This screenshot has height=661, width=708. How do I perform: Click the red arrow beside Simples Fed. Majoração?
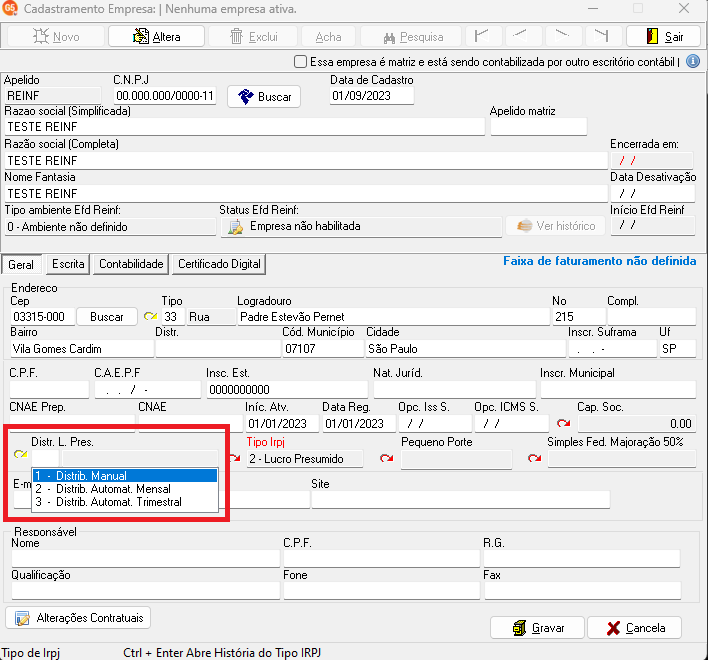534,459
